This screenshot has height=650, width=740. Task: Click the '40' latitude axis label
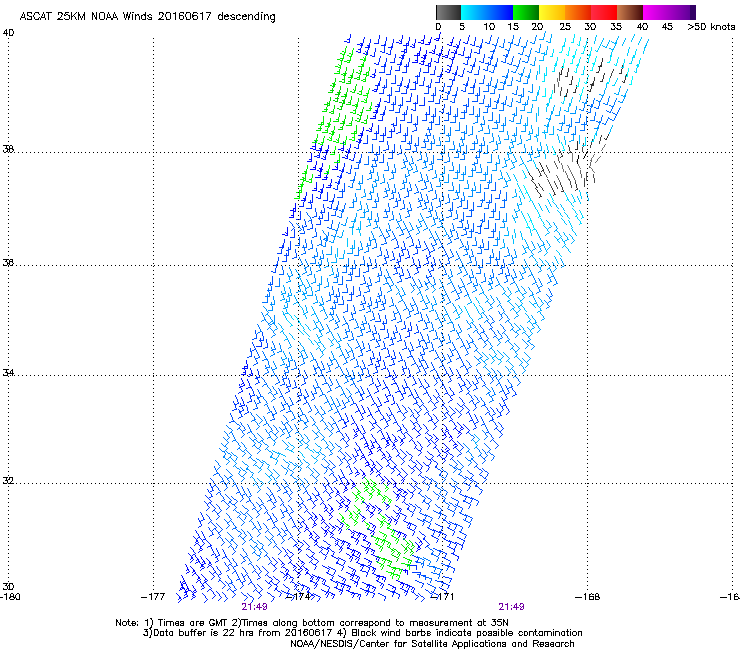click(8, 33)
